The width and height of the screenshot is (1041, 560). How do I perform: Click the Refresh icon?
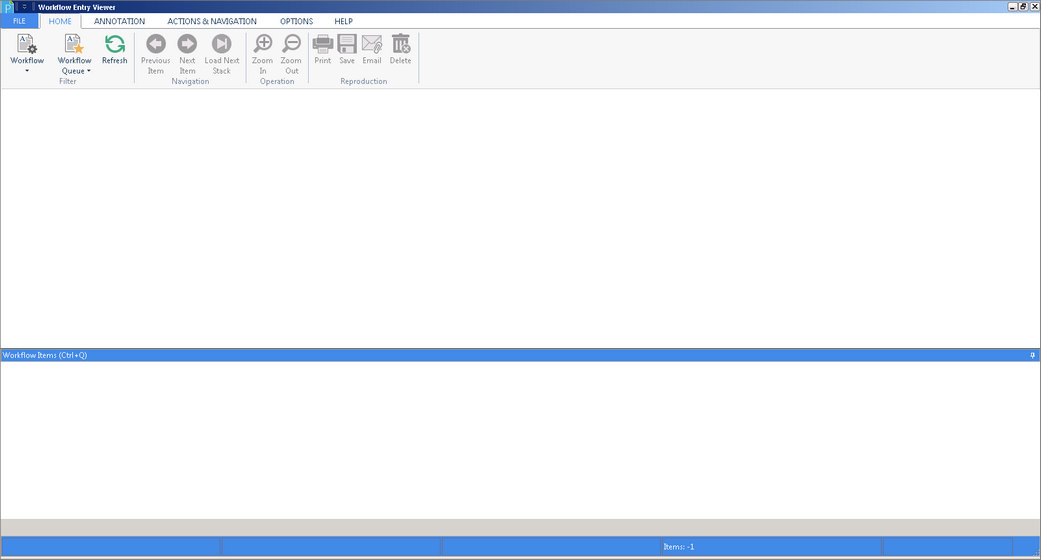coord(114,49)
